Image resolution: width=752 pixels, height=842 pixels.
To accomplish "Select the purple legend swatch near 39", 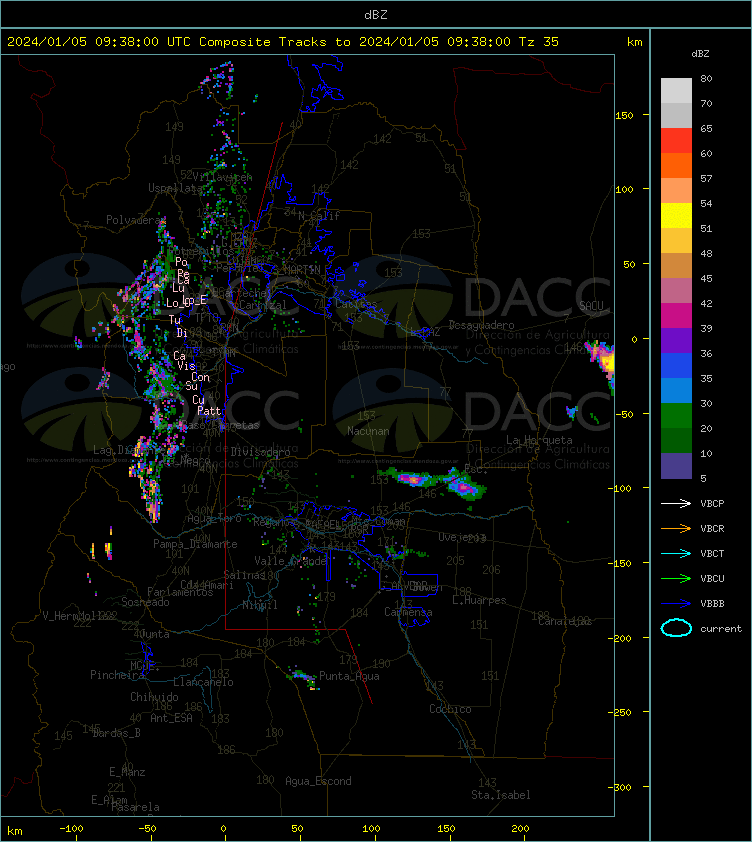I will pos(676,340).
